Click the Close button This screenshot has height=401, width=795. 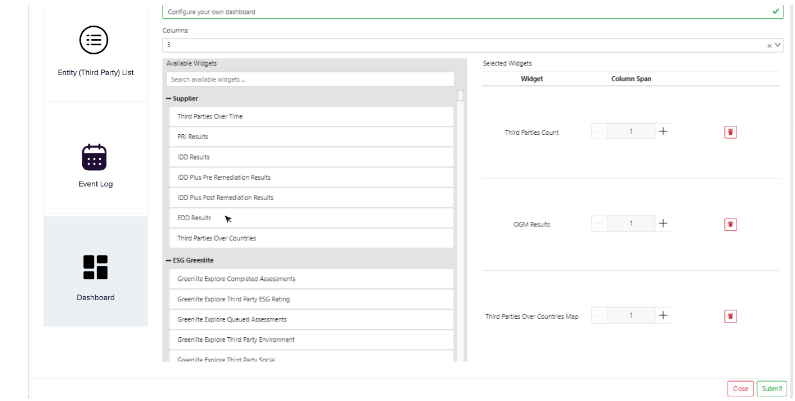pos(740,388)
